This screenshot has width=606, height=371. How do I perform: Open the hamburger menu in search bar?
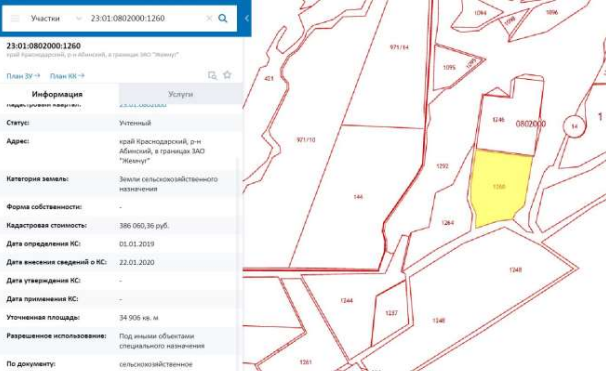click(15, 18)
